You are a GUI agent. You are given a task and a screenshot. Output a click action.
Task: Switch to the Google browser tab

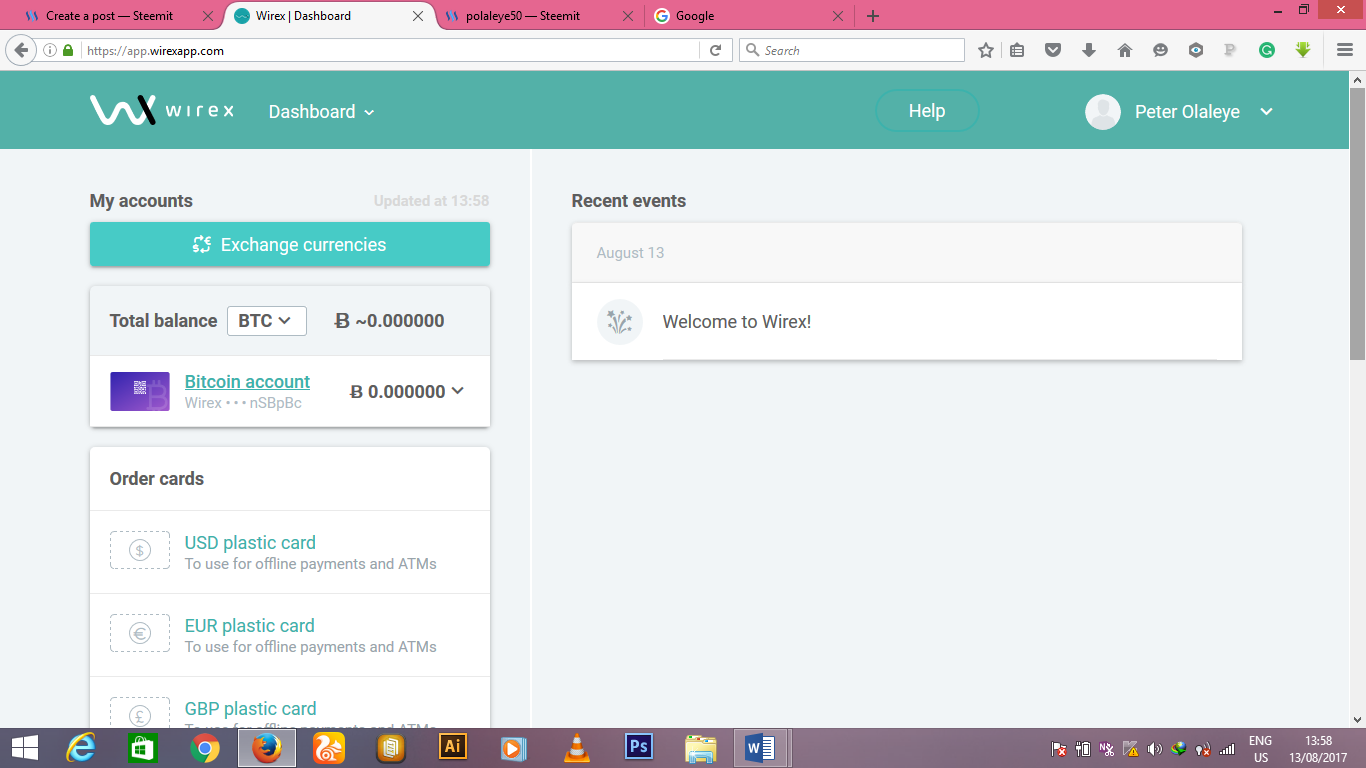pyautogui.click(x=700, y=16)
